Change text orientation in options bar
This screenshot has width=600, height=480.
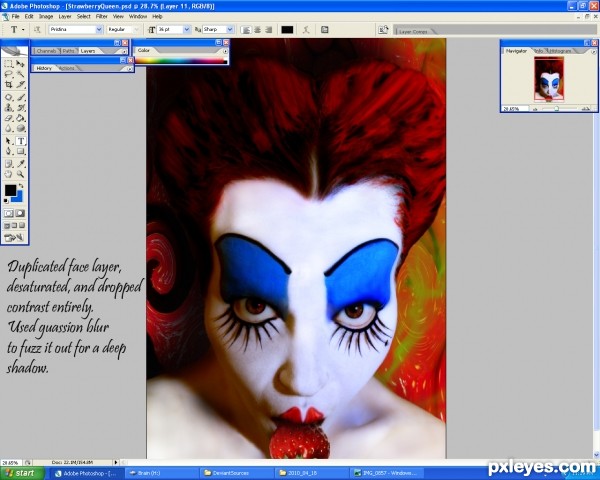click(37, 30)
